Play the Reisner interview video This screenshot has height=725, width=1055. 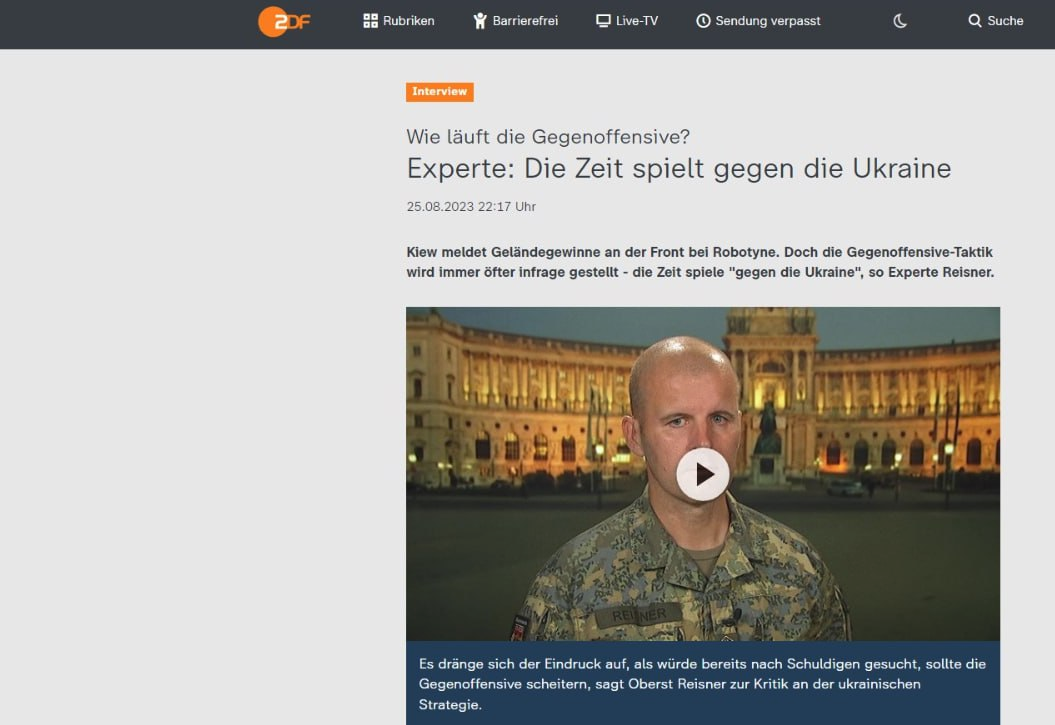coord(702,474)
